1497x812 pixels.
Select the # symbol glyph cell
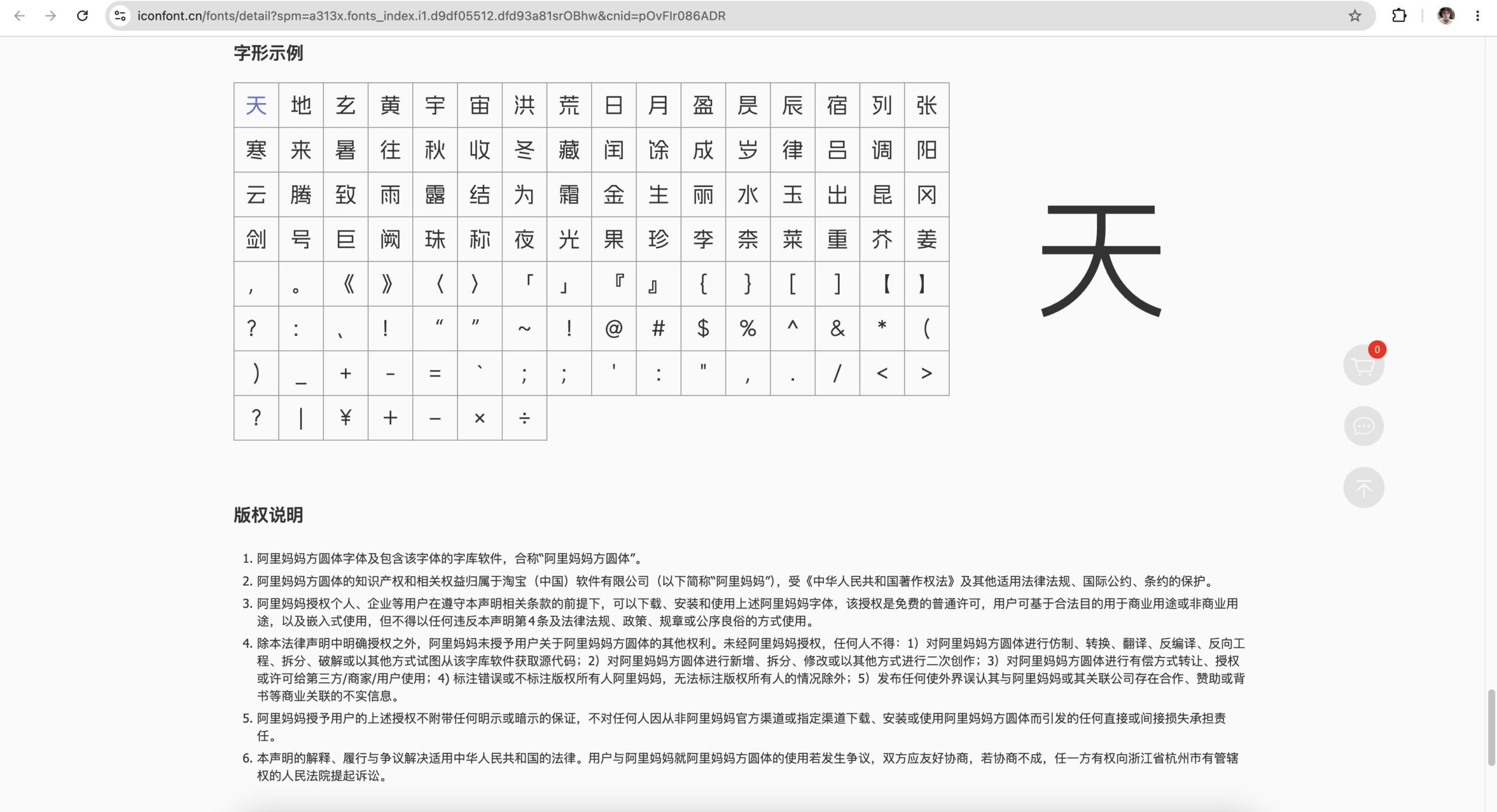658,329
